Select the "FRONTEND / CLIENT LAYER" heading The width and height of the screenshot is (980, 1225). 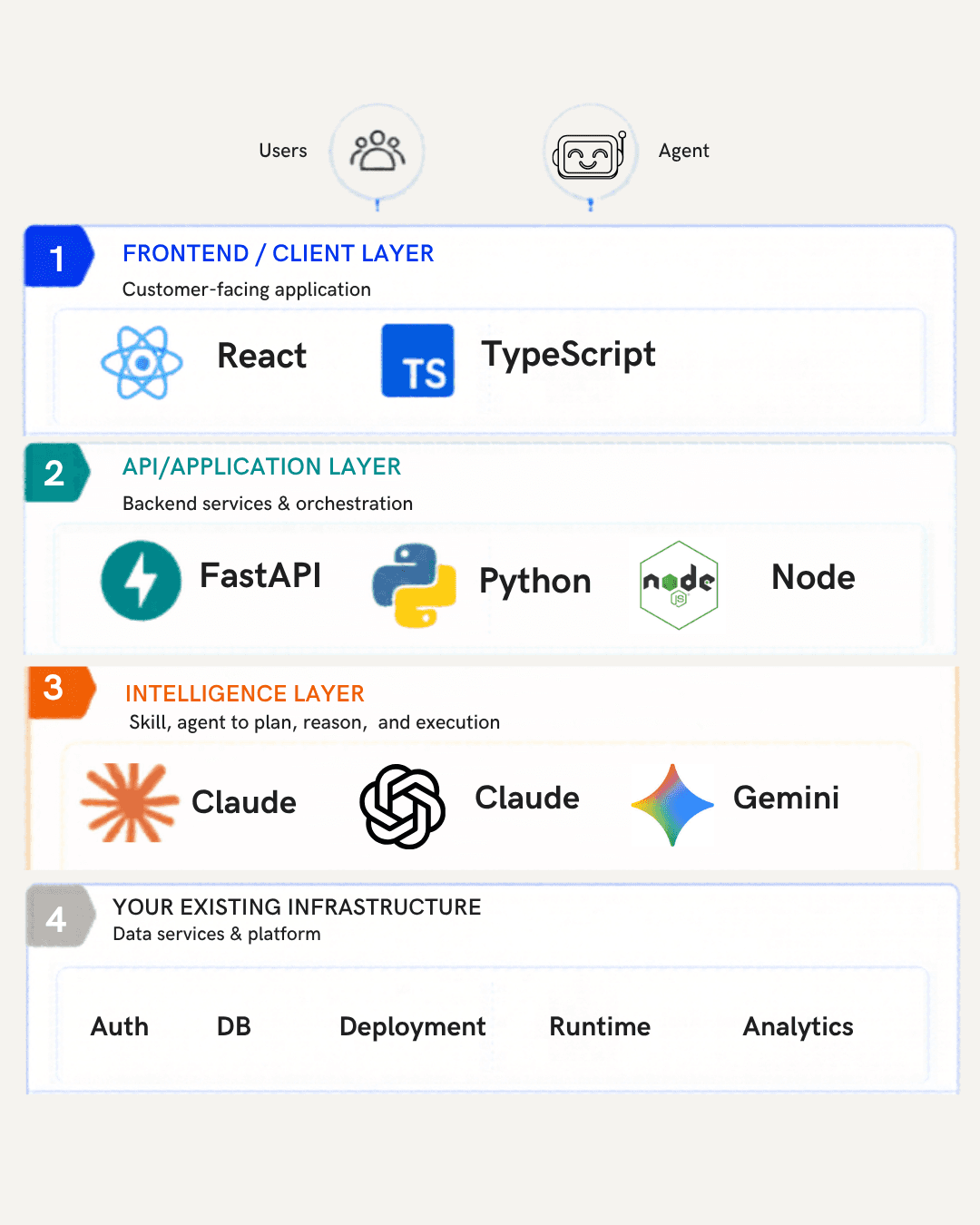click(279, 253)
